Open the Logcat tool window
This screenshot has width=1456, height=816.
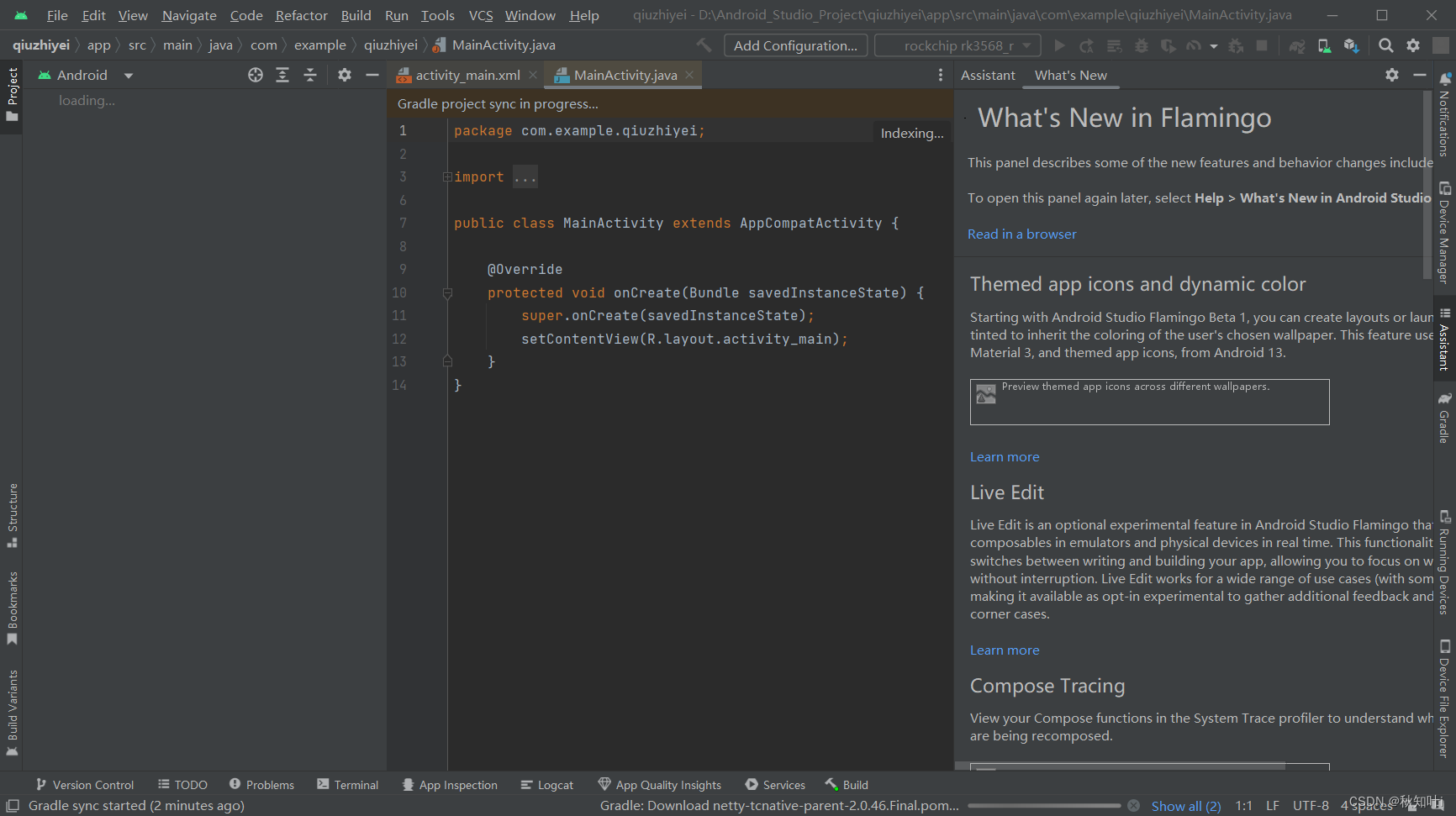[547, 785]
